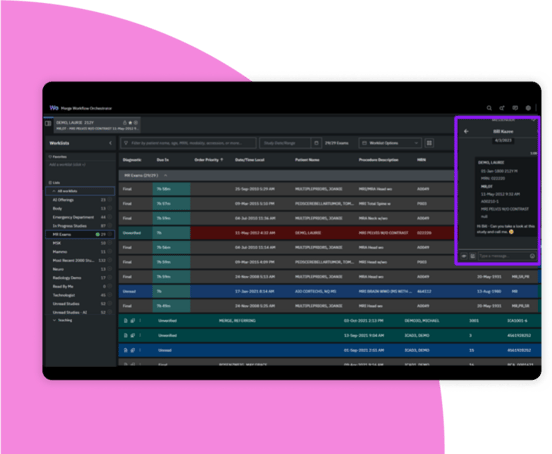Open the Worklist Options dropdown

(390, 143)
